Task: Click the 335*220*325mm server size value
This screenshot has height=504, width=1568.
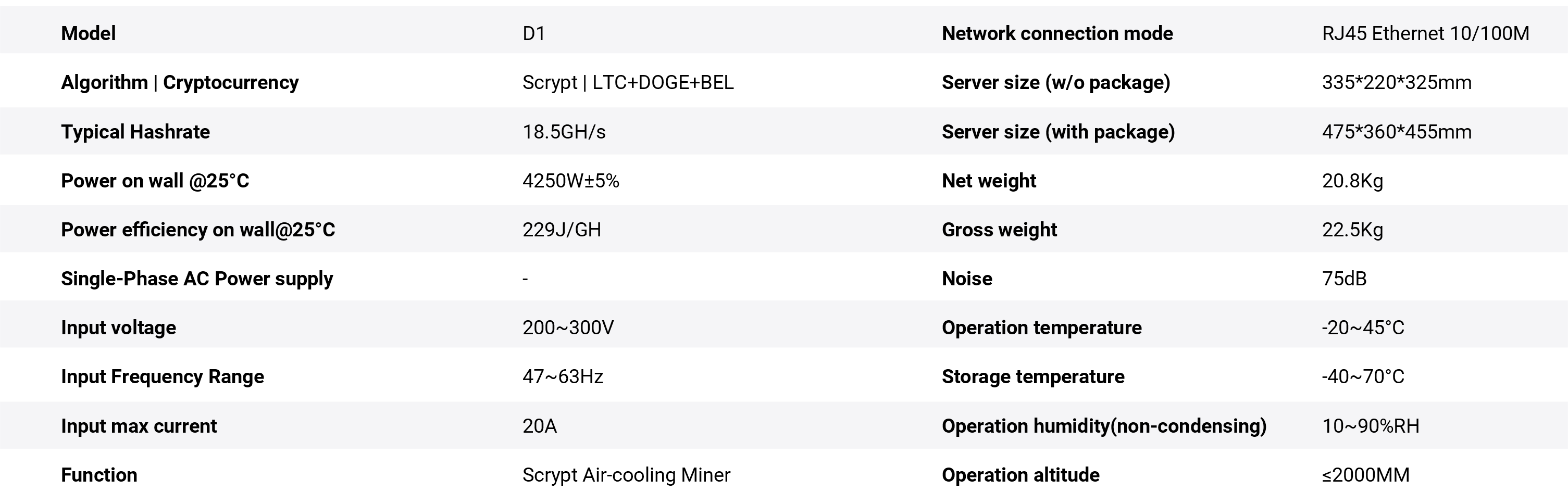Action: (x=1396, y=82)
